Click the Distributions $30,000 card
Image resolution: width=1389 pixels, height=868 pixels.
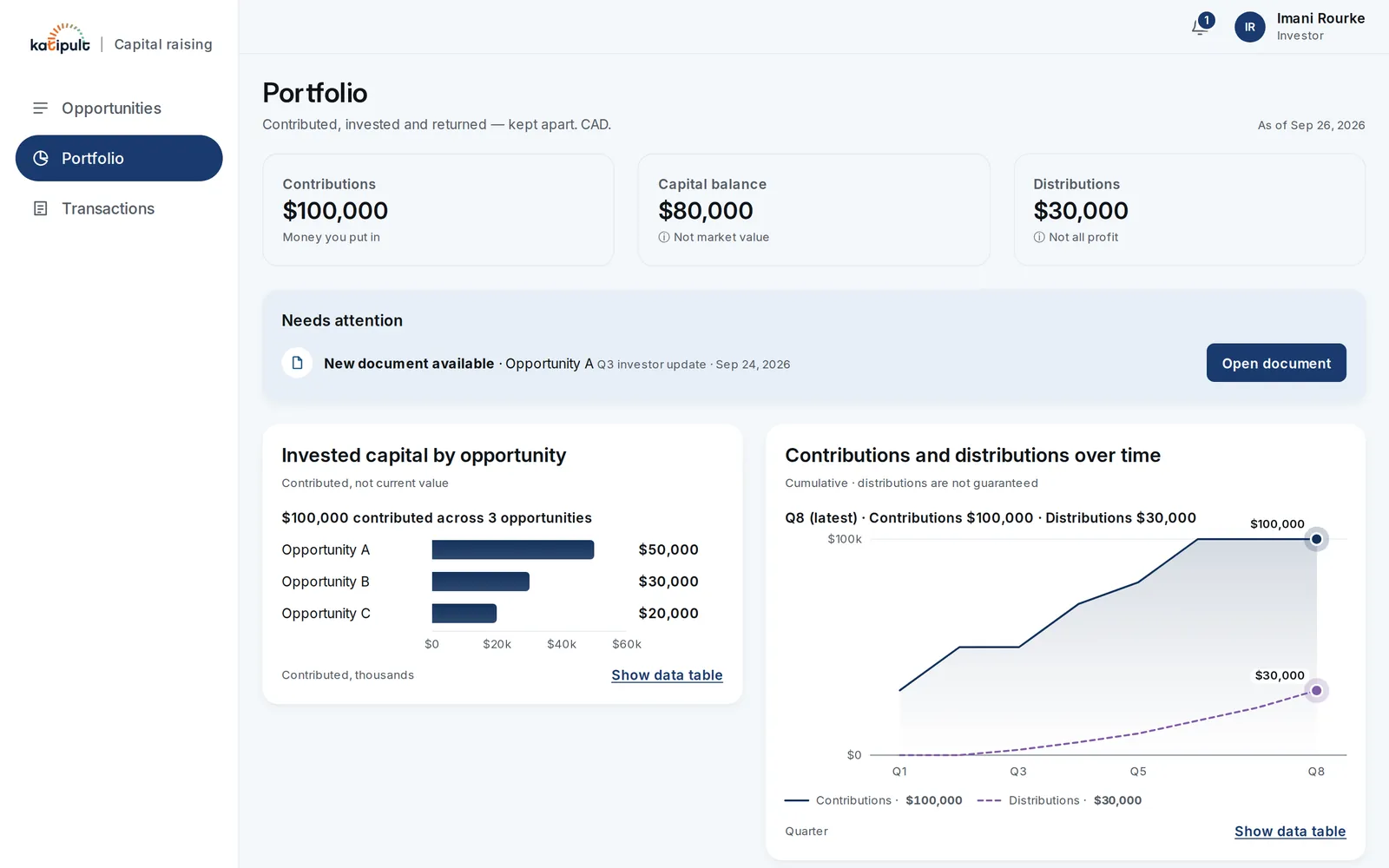[x=1189, y=210]
